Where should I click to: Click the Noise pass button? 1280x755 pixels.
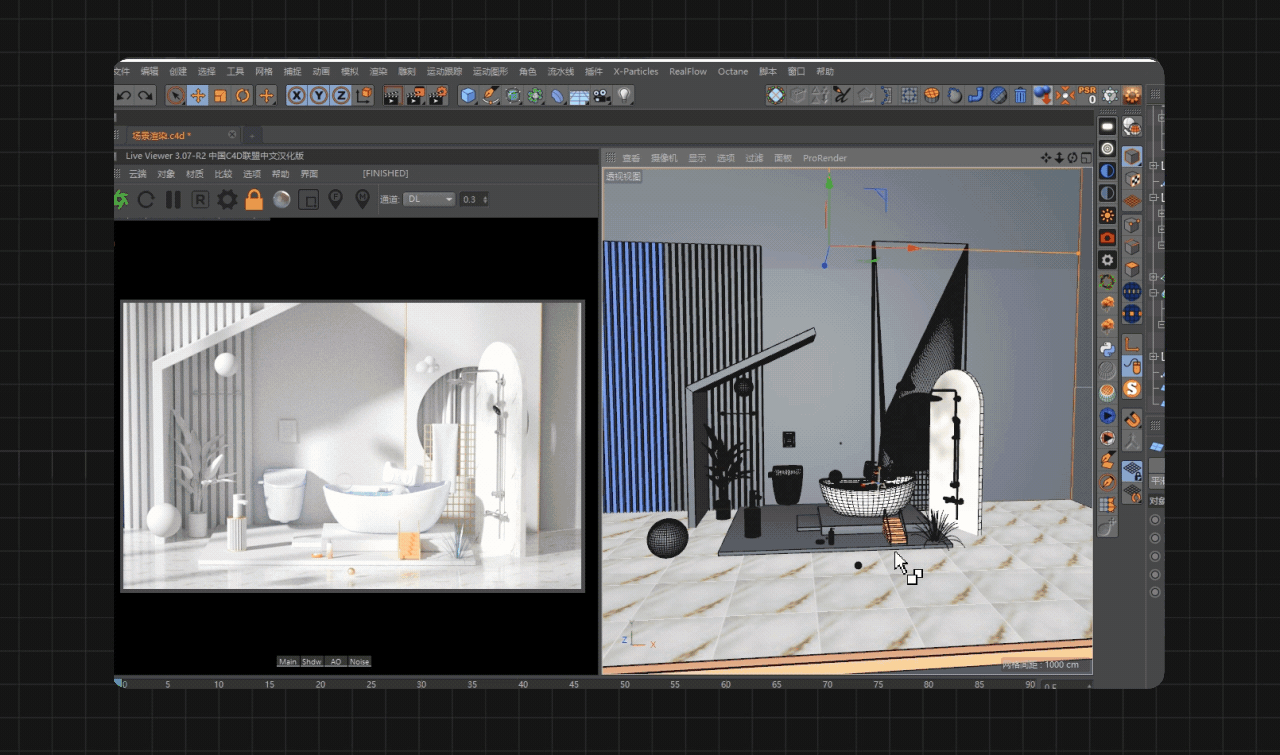[x=359, y=662]
